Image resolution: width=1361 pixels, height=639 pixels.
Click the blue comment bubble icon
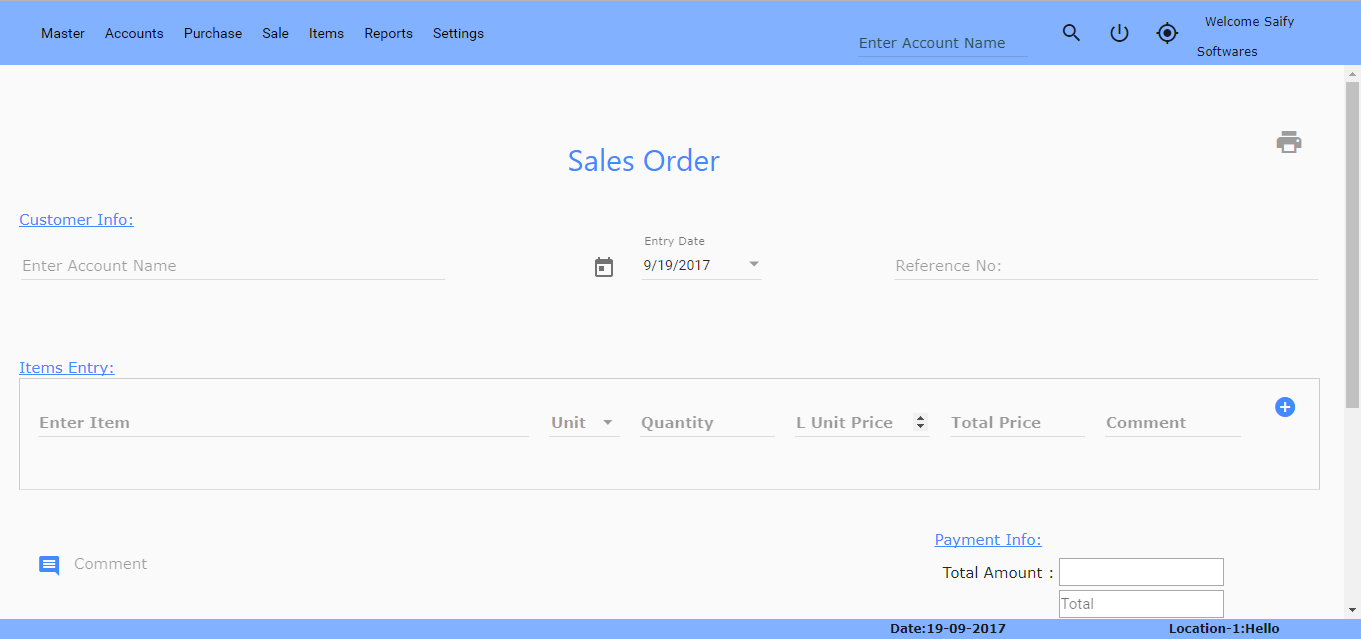(49, 565)
